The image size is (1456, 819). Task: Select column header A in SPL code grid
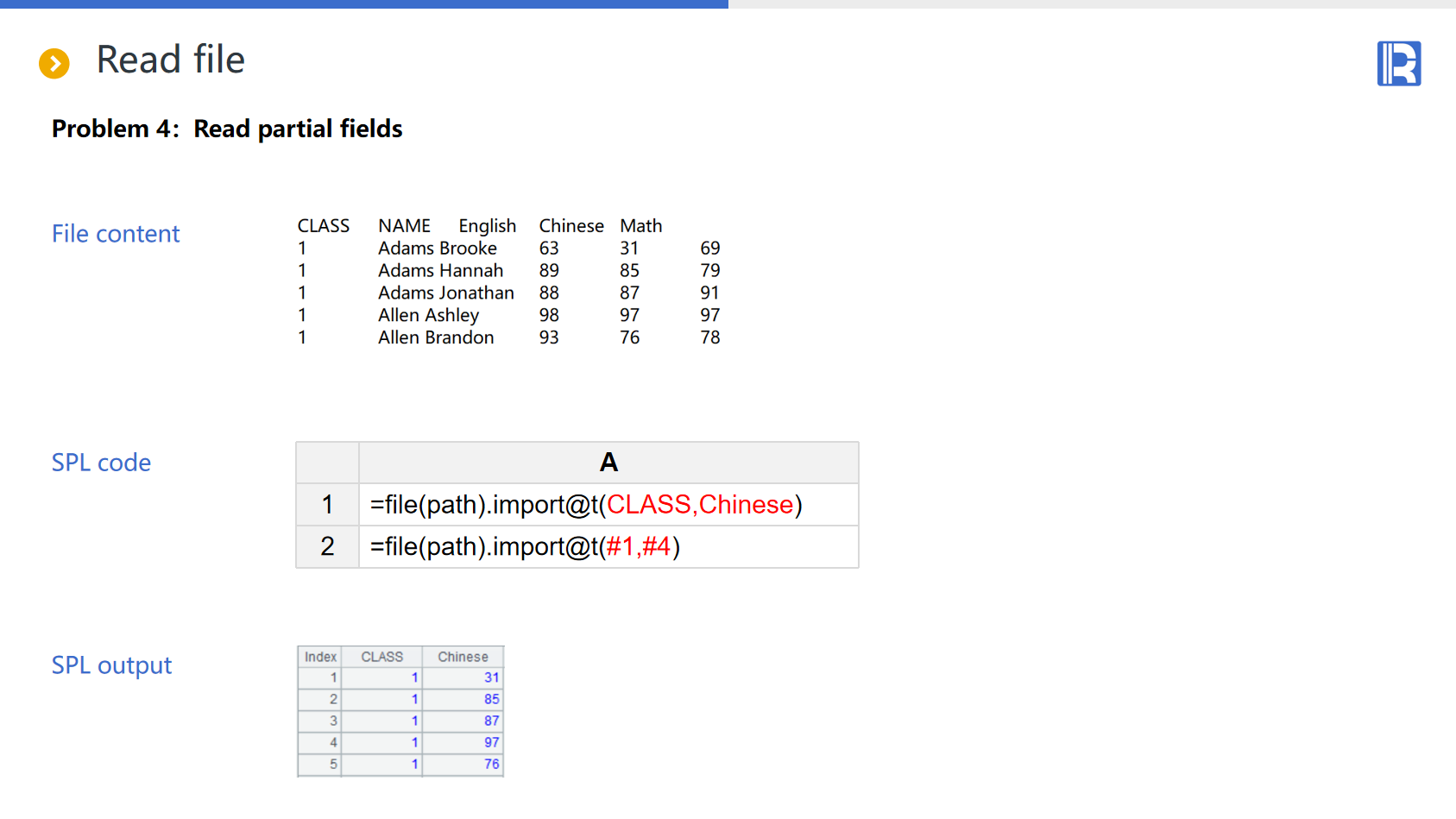tap(608, 463)
